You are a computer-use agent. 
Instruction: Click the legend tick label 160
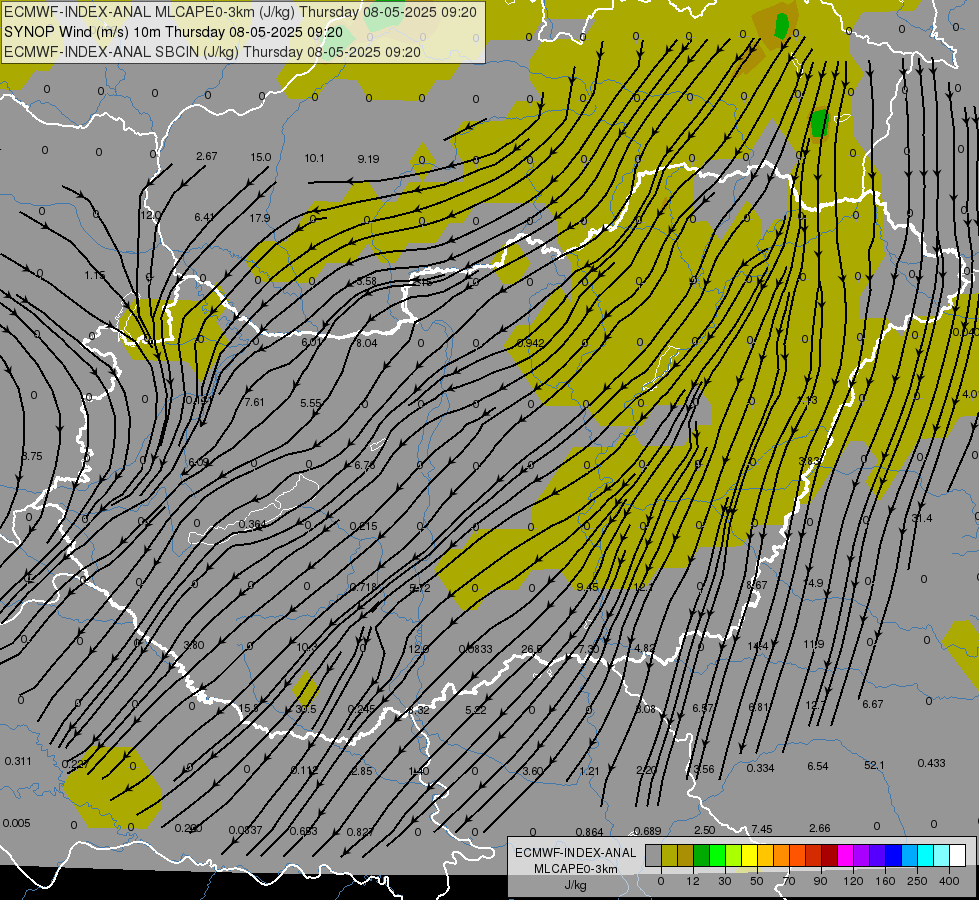coord(885,881)
